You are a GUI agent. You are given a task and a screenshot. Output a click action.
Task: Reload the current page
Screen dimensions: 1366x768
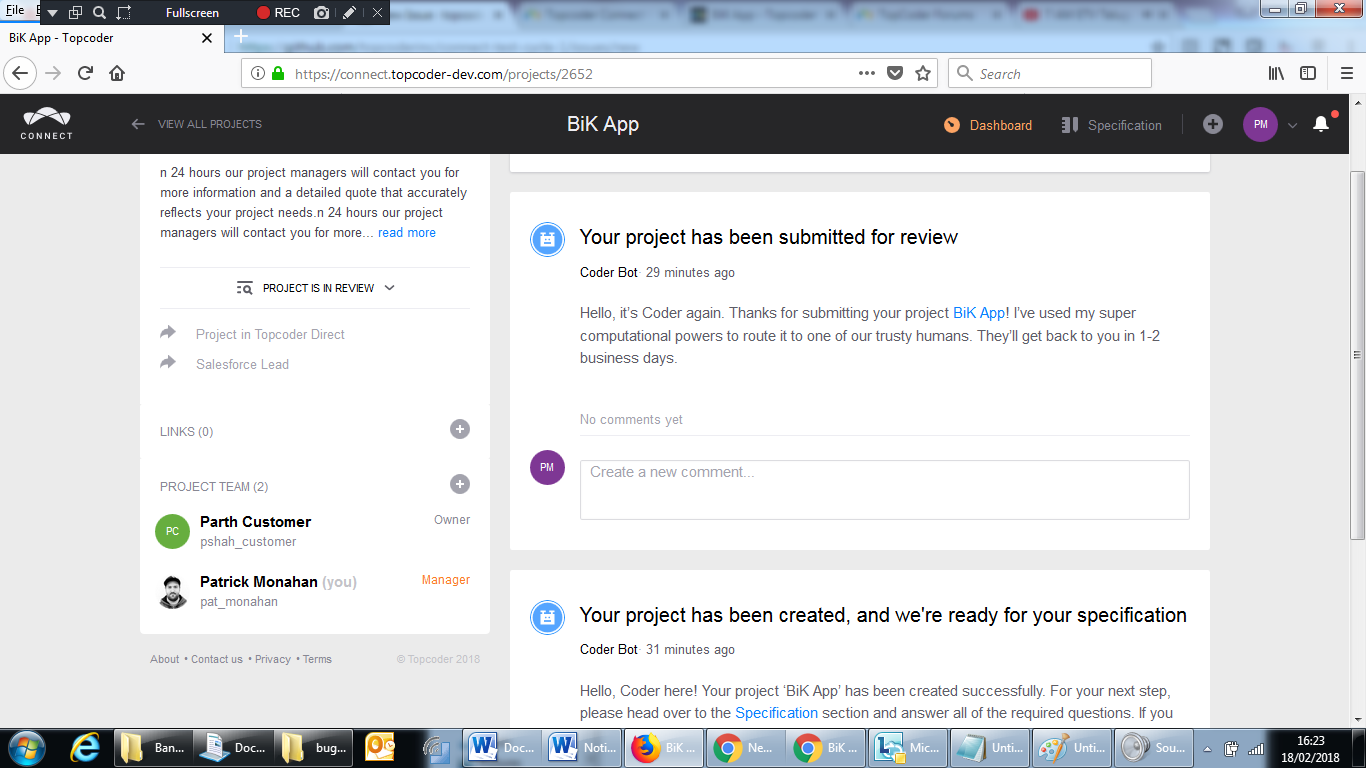(86, 73)
